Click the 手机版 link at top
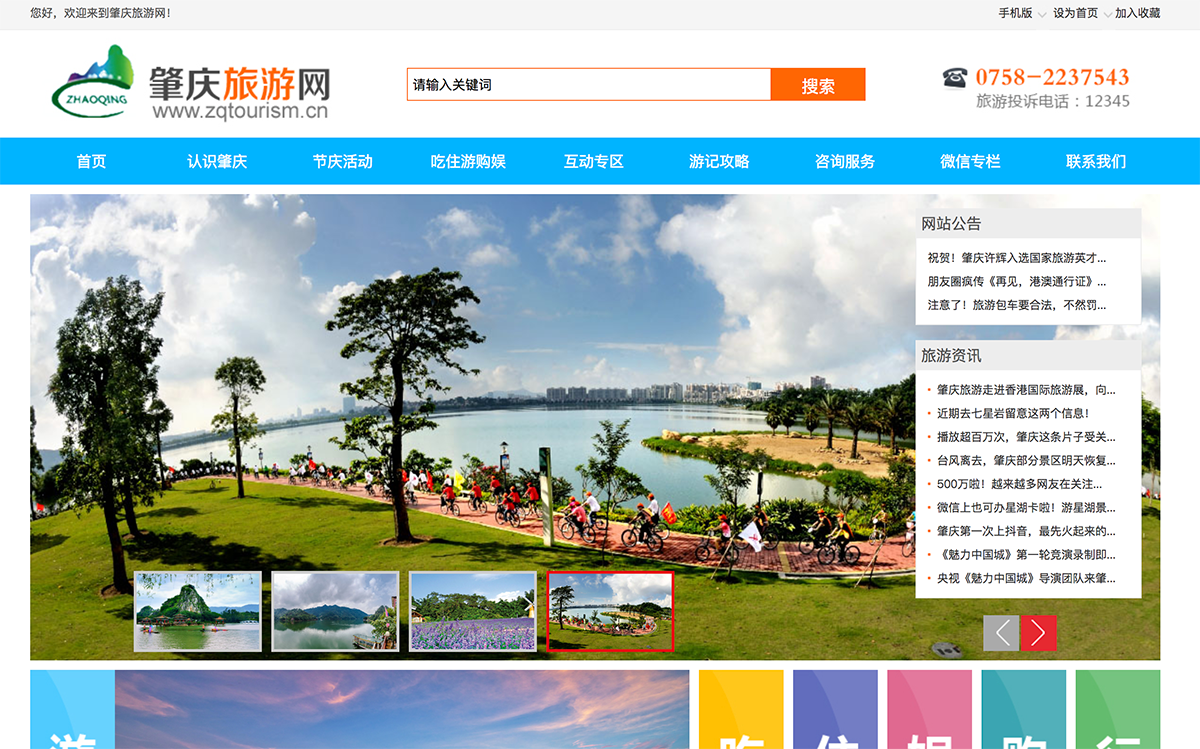 (x=1015, y=13)
